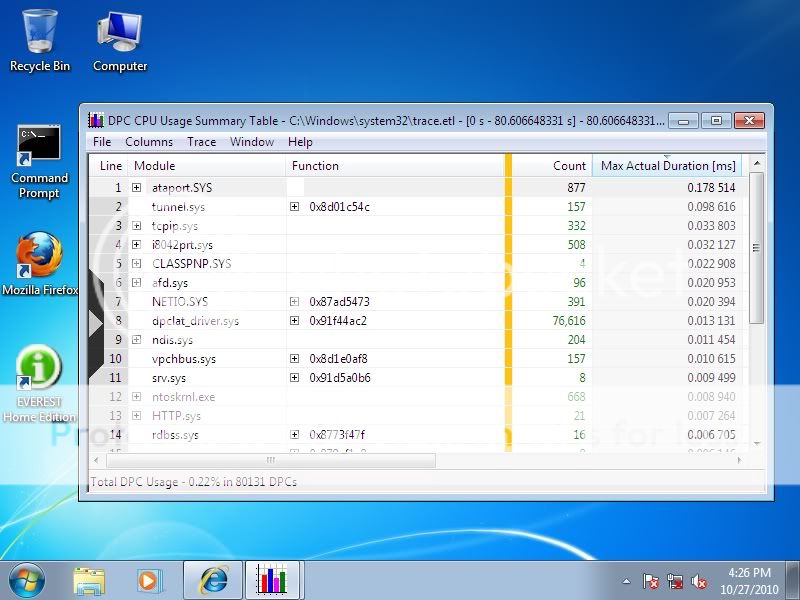
Task: Open Windows Explorer from the taskbar
Action: [89, 581]
